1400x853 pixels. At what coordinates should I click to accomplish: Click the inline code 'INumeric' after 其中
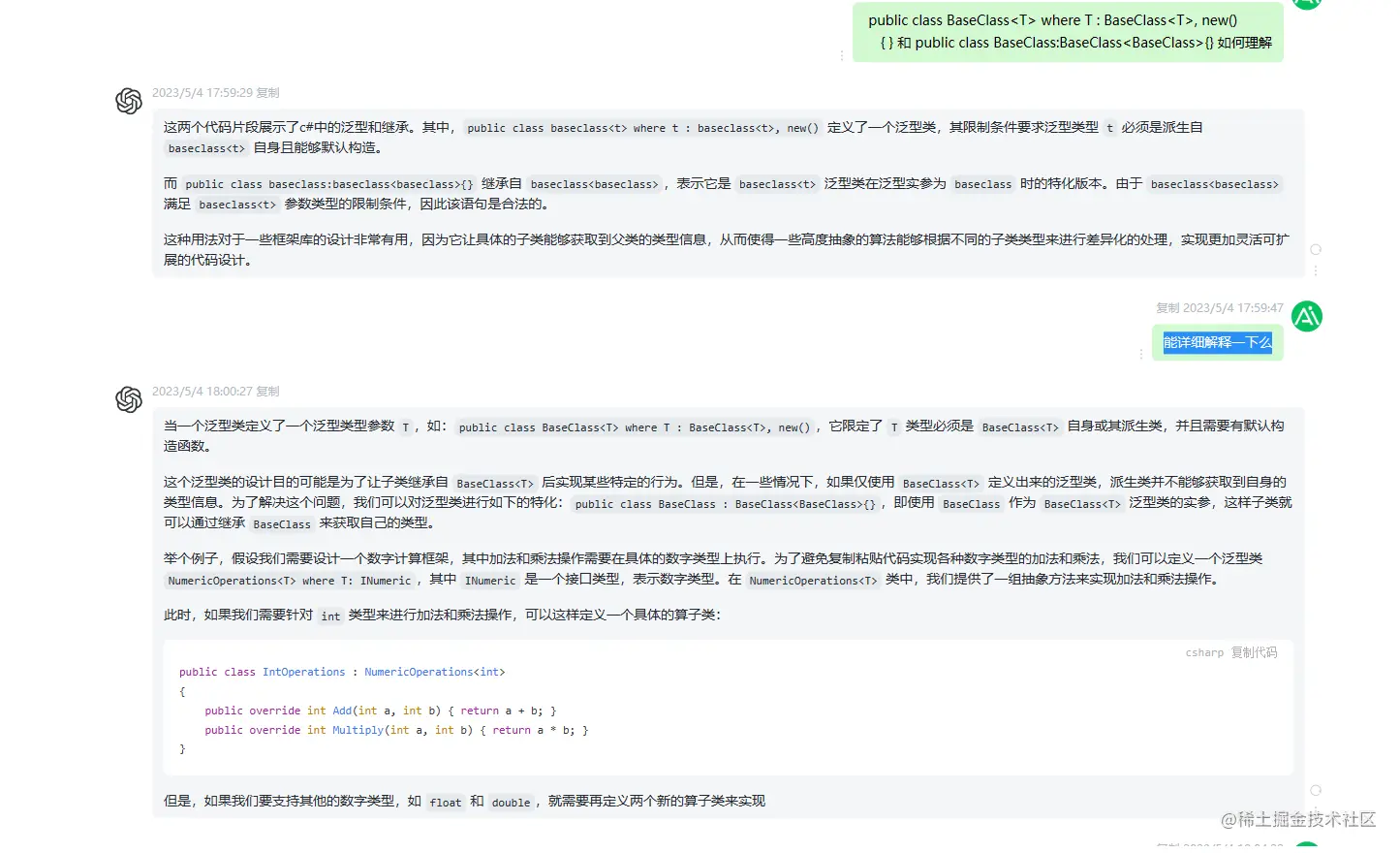pos(490,581)
